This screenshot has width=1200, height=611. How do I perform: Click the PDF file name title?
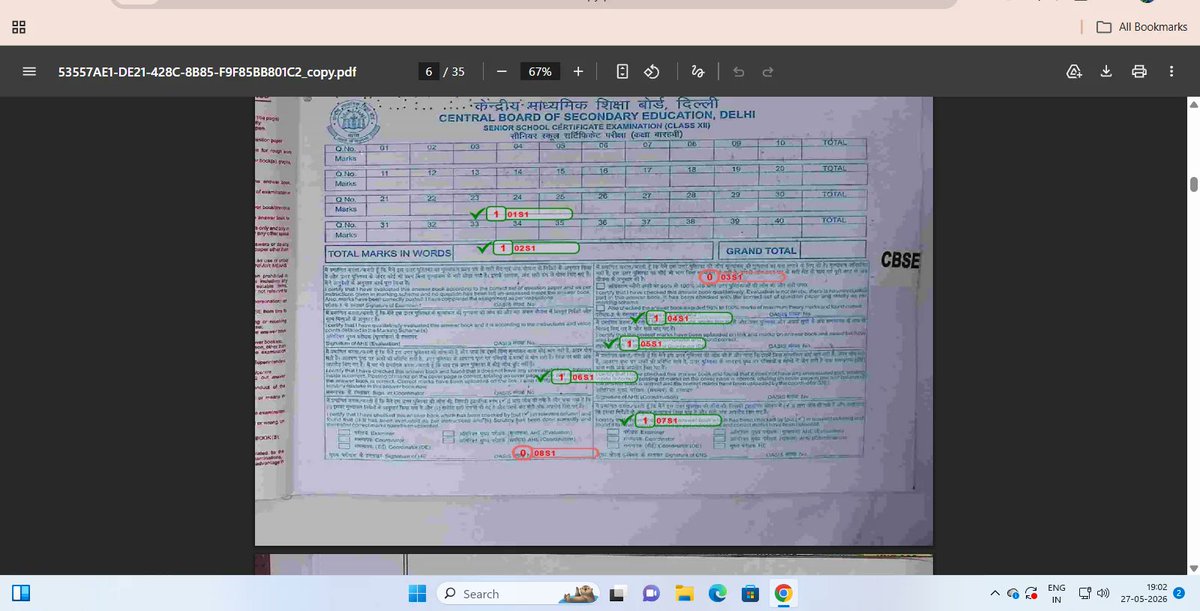(x=207, y=72)
